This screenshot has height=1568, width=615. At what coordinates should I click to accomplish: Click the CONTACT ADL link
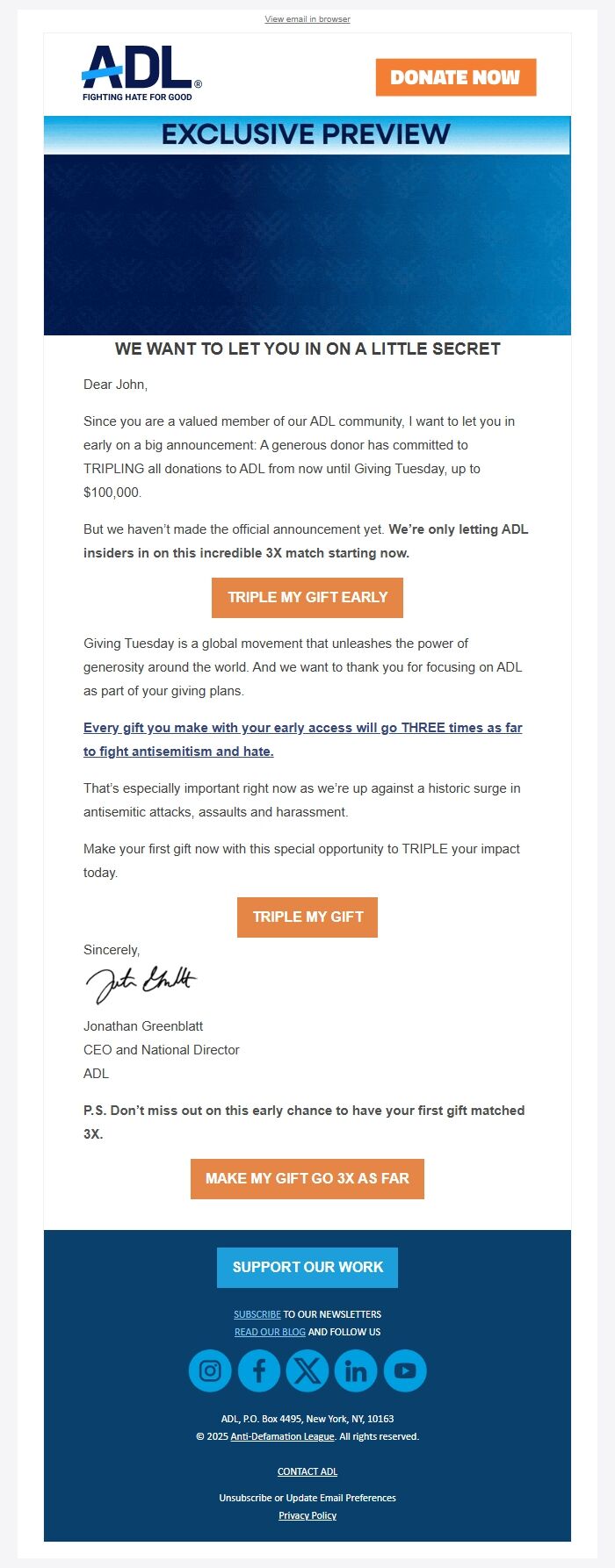pos(307,1471)
